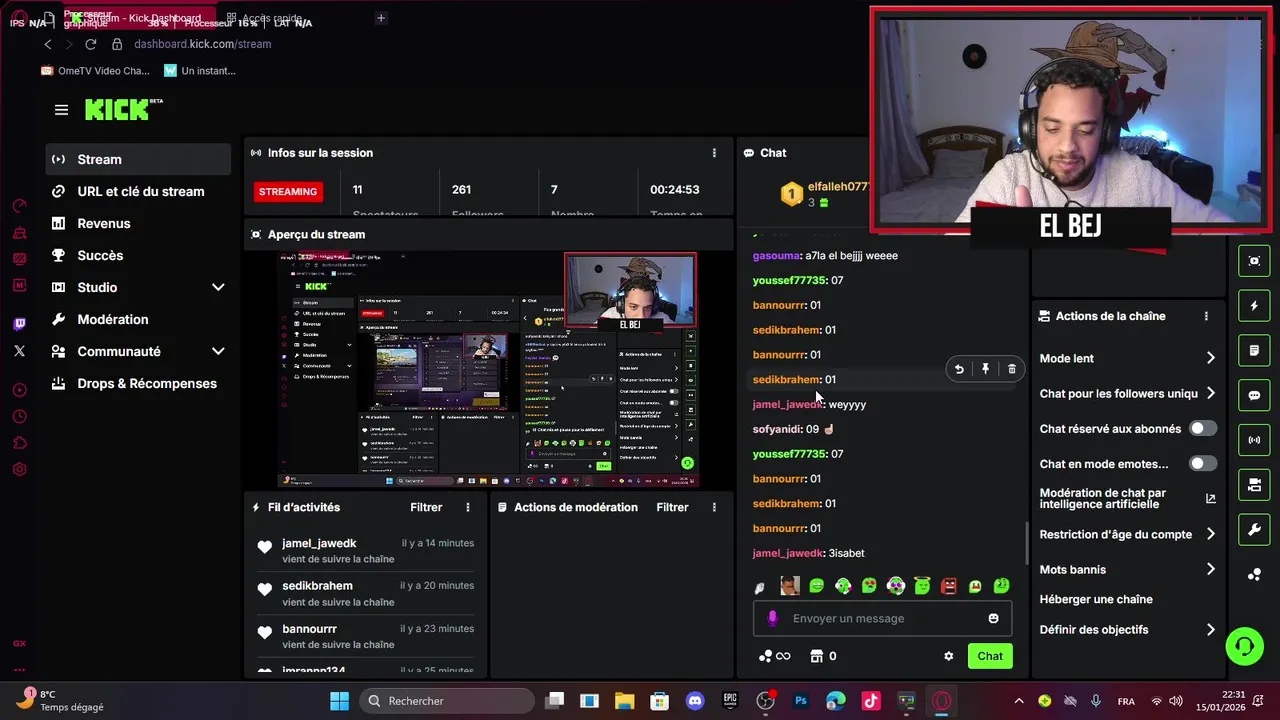Click the shop icon below chat

point(816,656)
